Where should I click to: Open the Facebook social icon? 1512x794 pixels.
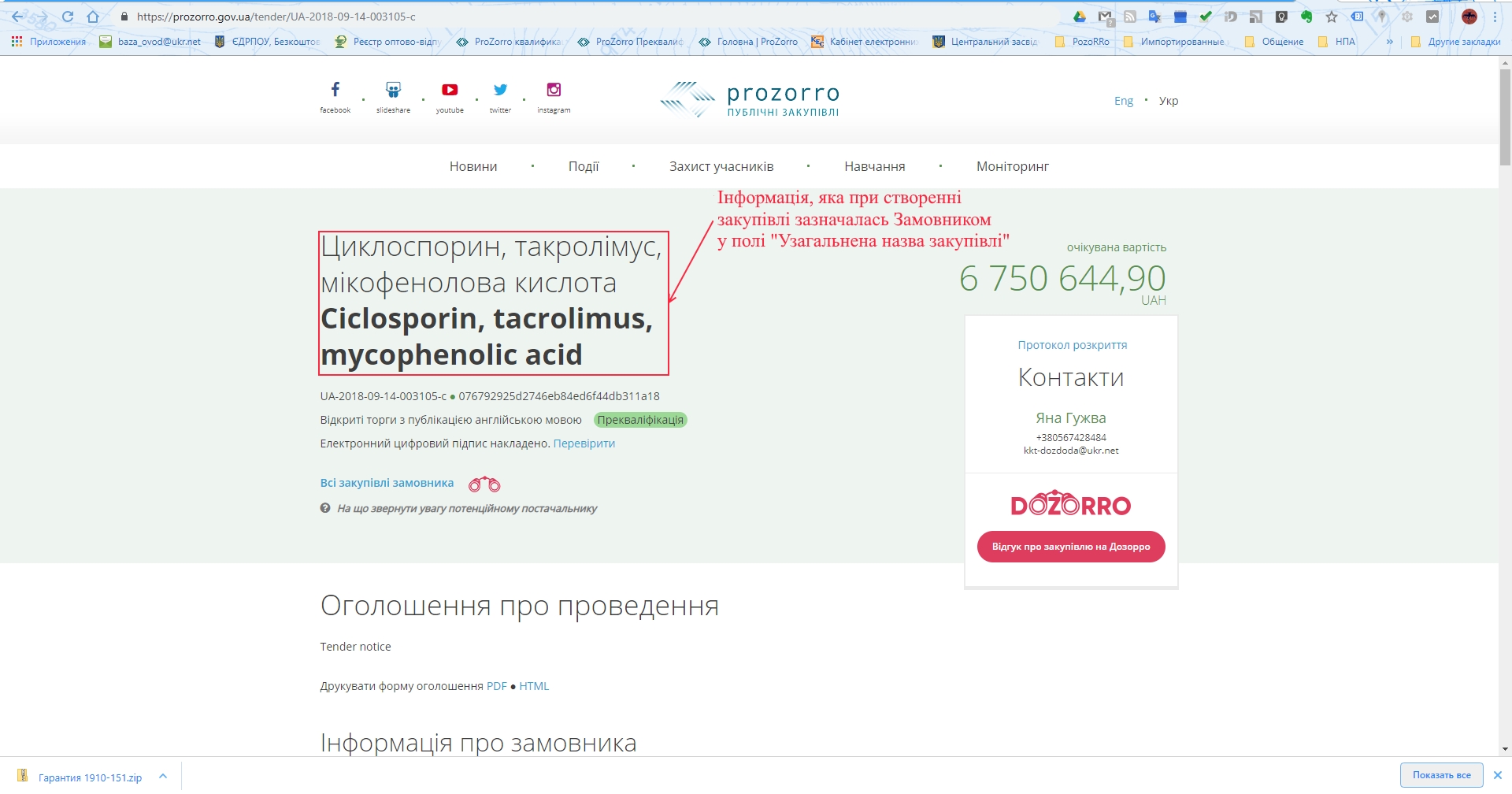[x=335, y=90]
